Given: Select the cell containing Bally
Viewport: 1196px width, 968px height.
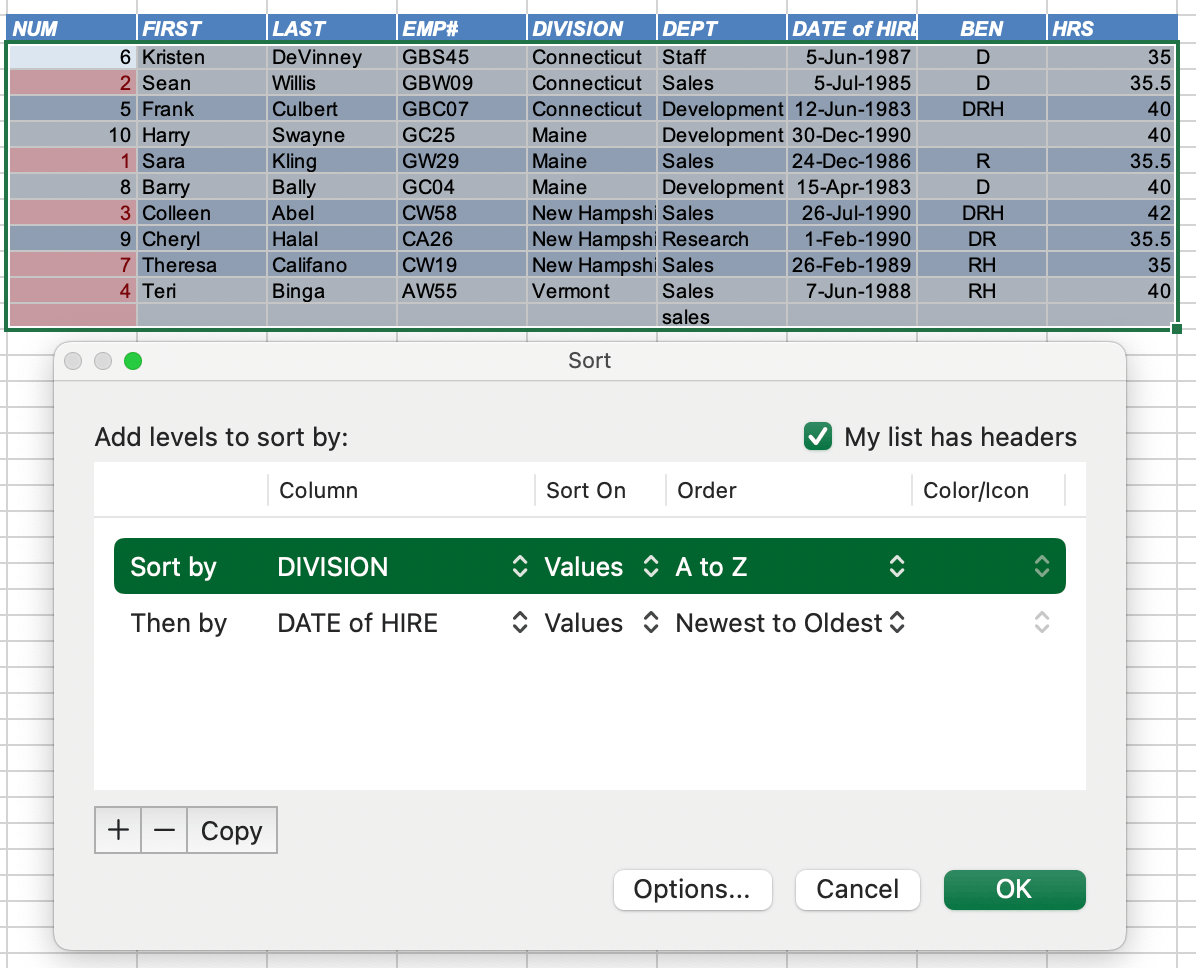Looking at the screenshot, I should [x=332, y=187].
